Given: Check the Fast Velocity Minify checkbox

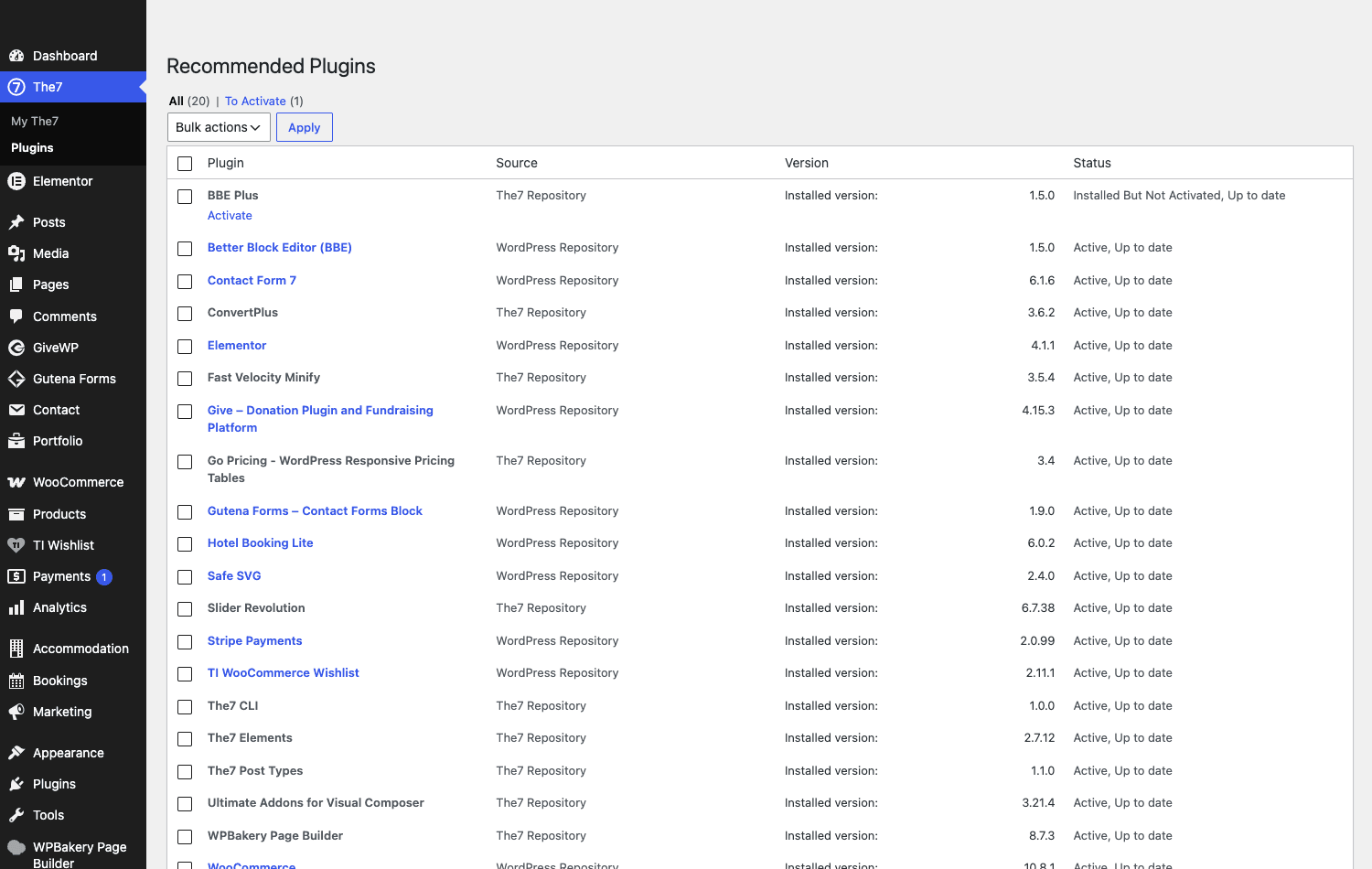Looking at the screenshot, I should pos(185,379).
